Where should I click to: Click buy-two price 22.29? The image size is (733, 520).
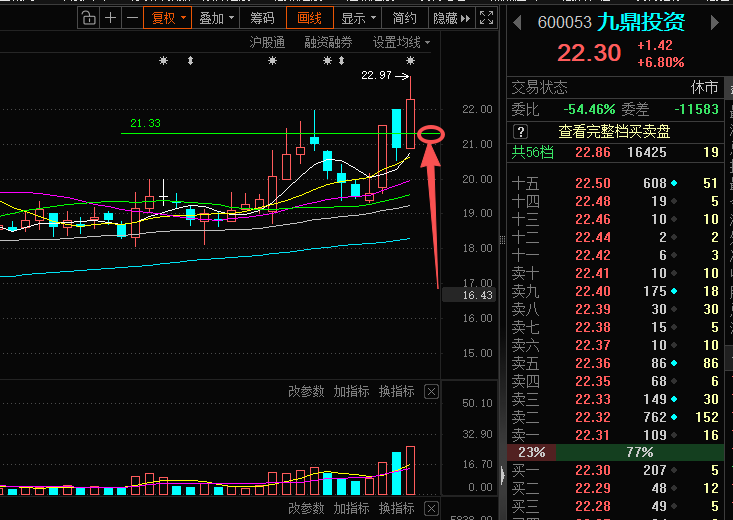click(x=593, y=488)
